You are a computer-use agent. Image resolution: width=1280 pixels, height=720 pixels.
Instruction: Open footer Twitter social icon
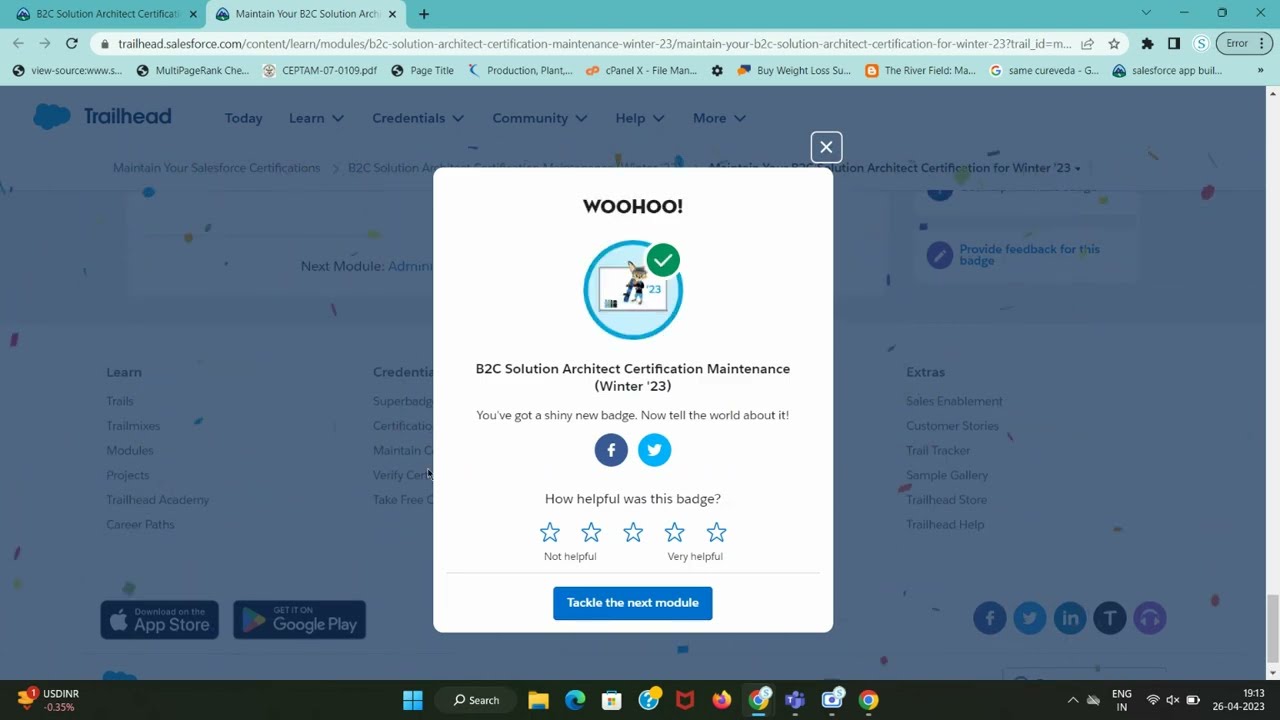click(1030, 618)
